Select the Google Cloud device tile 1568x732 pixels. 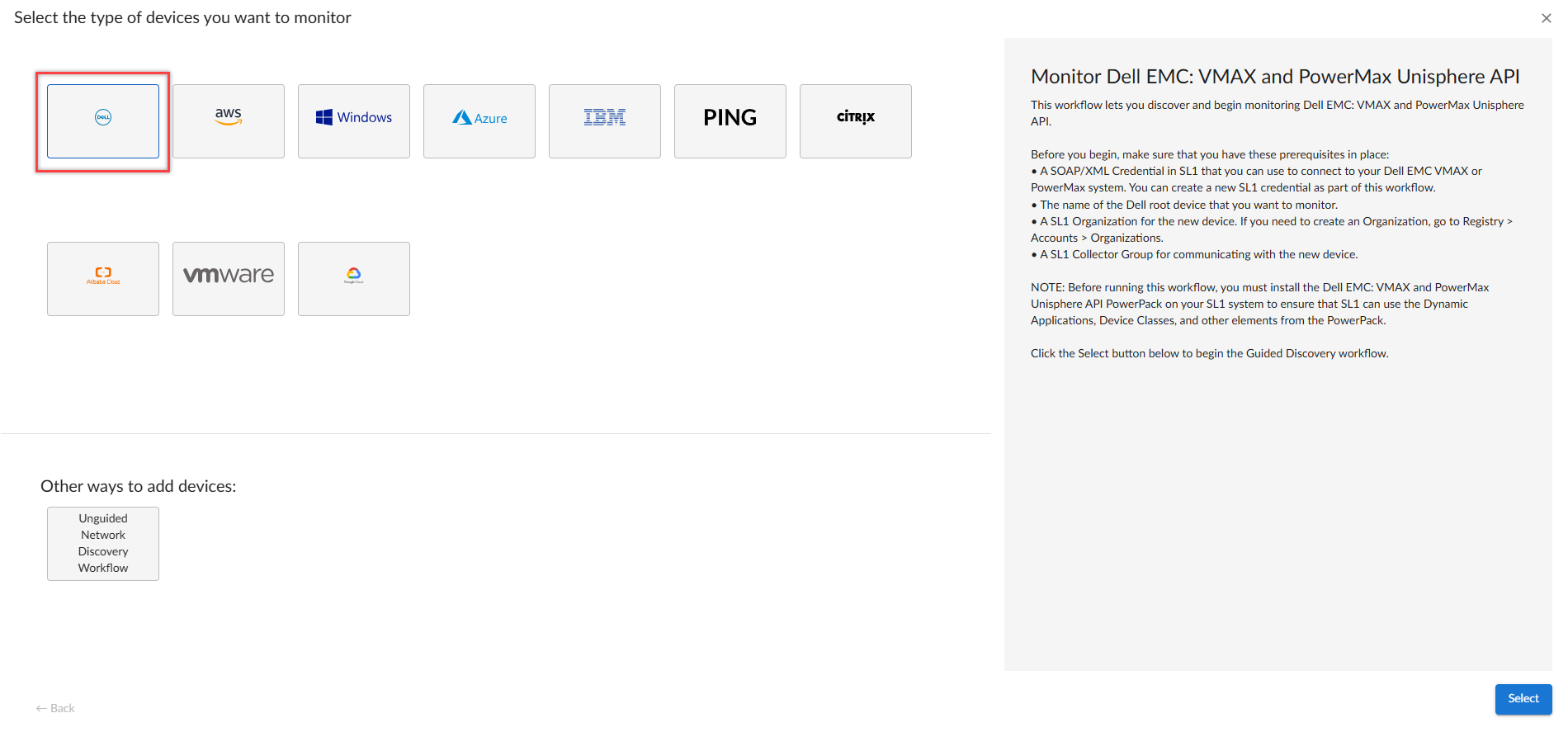[x=354, y=279]
